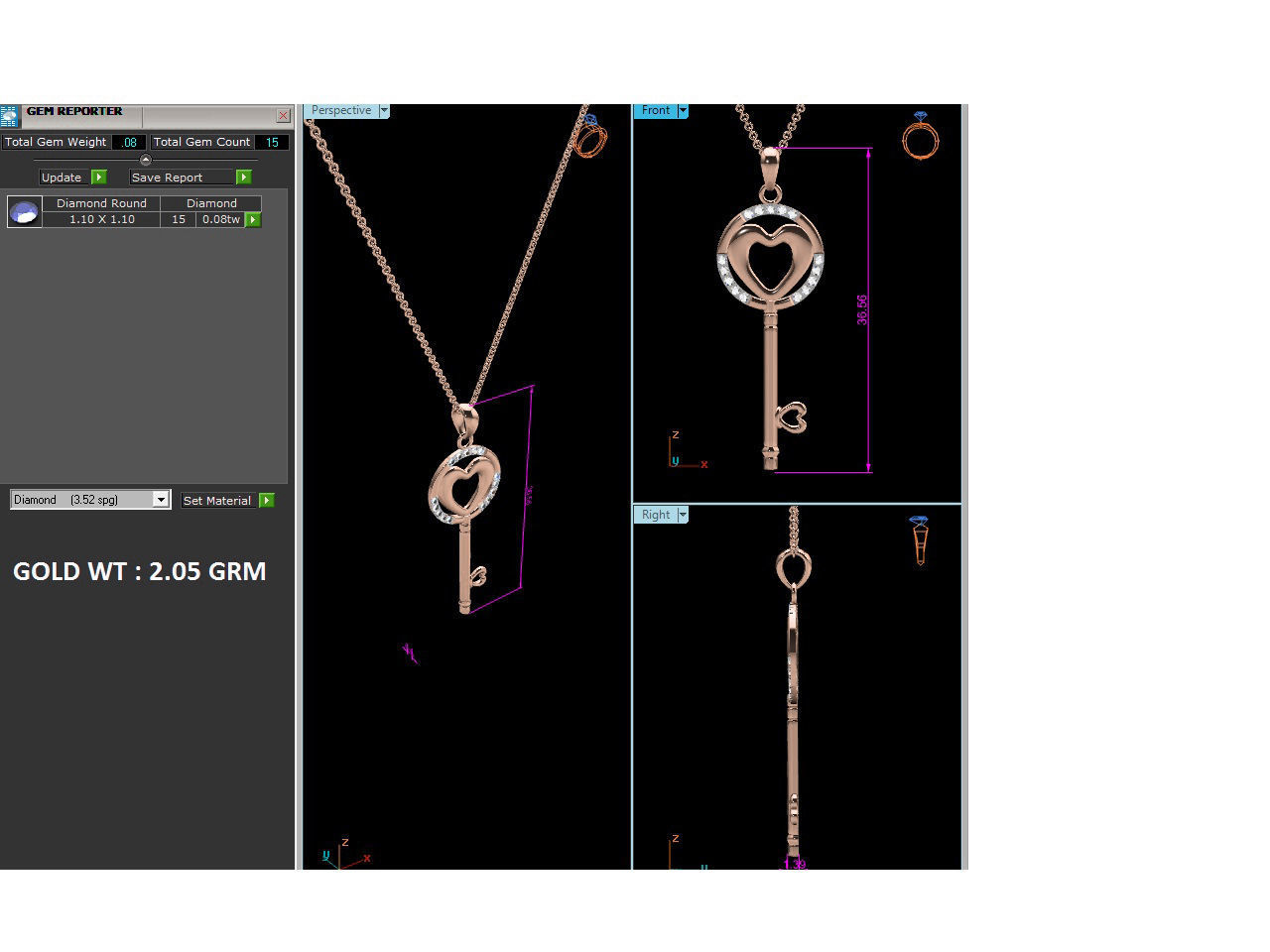Click the 36.56 dimension label in Front view

[x=862, y=309]
